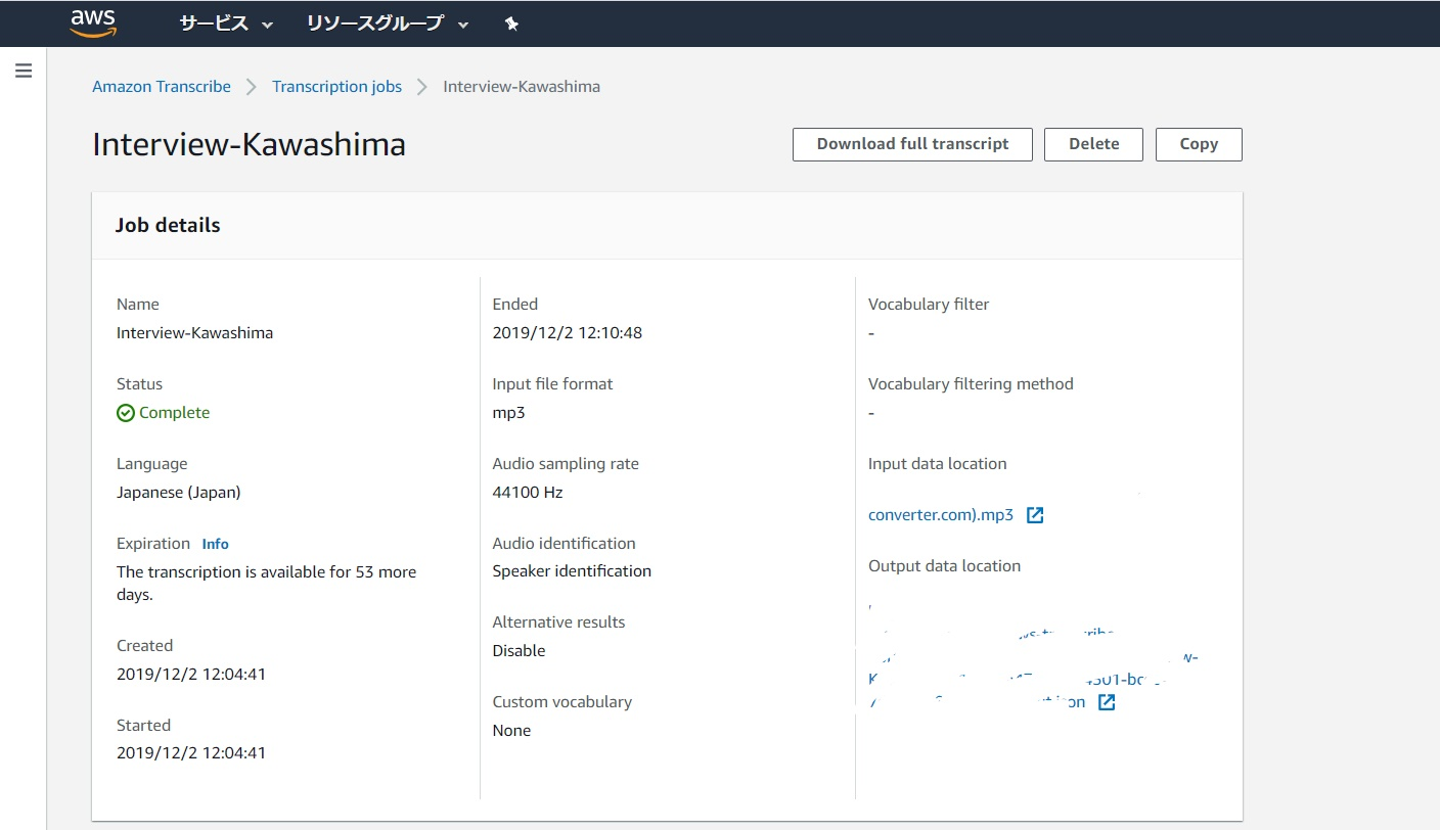Click chevron after Amazon Transcribe breadcrumb
1440x830 pixels.
click(x=251, y=87)
